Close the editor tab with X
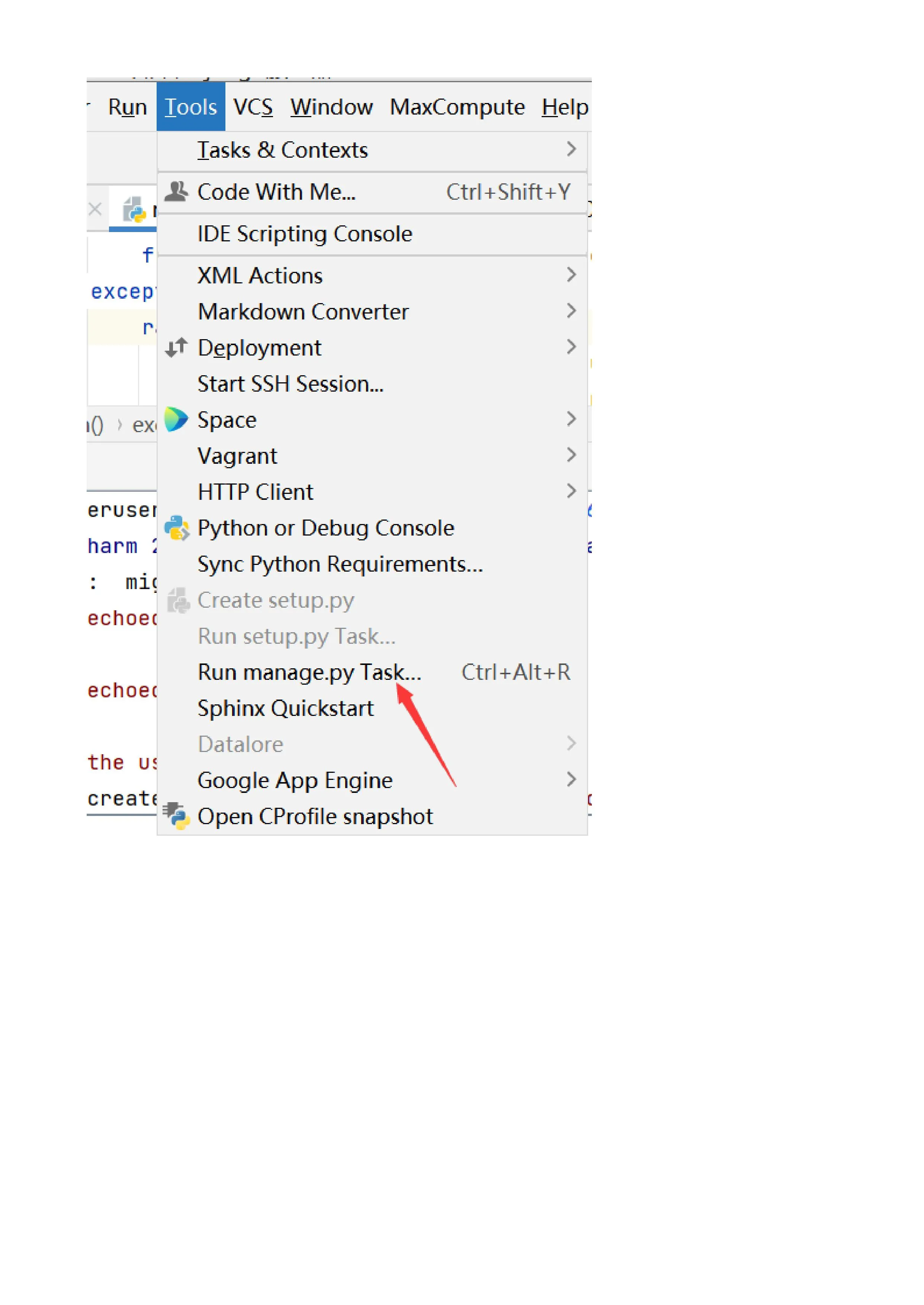This screenshot has height=1305, width=924. pos(95,209)
